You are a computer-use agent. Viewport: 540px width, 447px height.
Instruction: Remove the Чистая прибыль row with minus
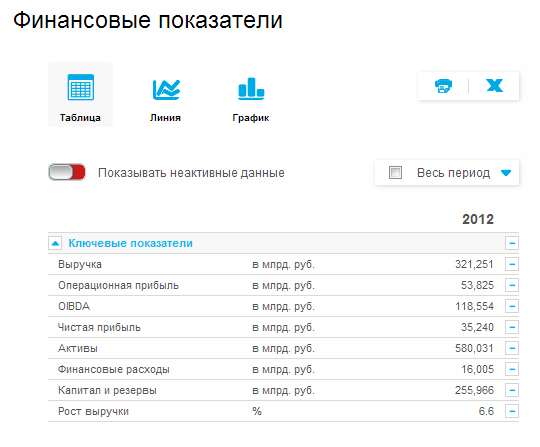click(x=512, y=327)
